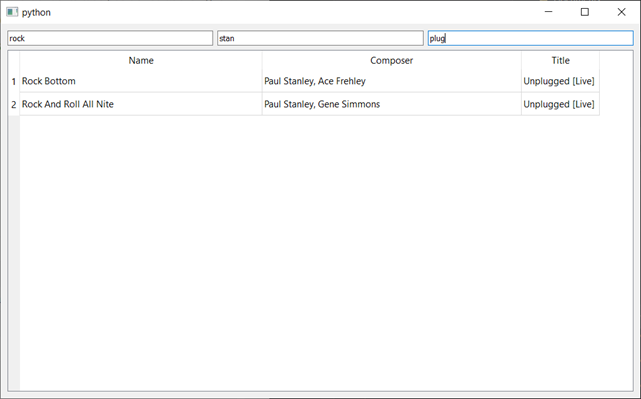Image resolution: width=641 pixels, height=399 pixels.
Task: Select row header 1
Action: (x=14, y=81)
